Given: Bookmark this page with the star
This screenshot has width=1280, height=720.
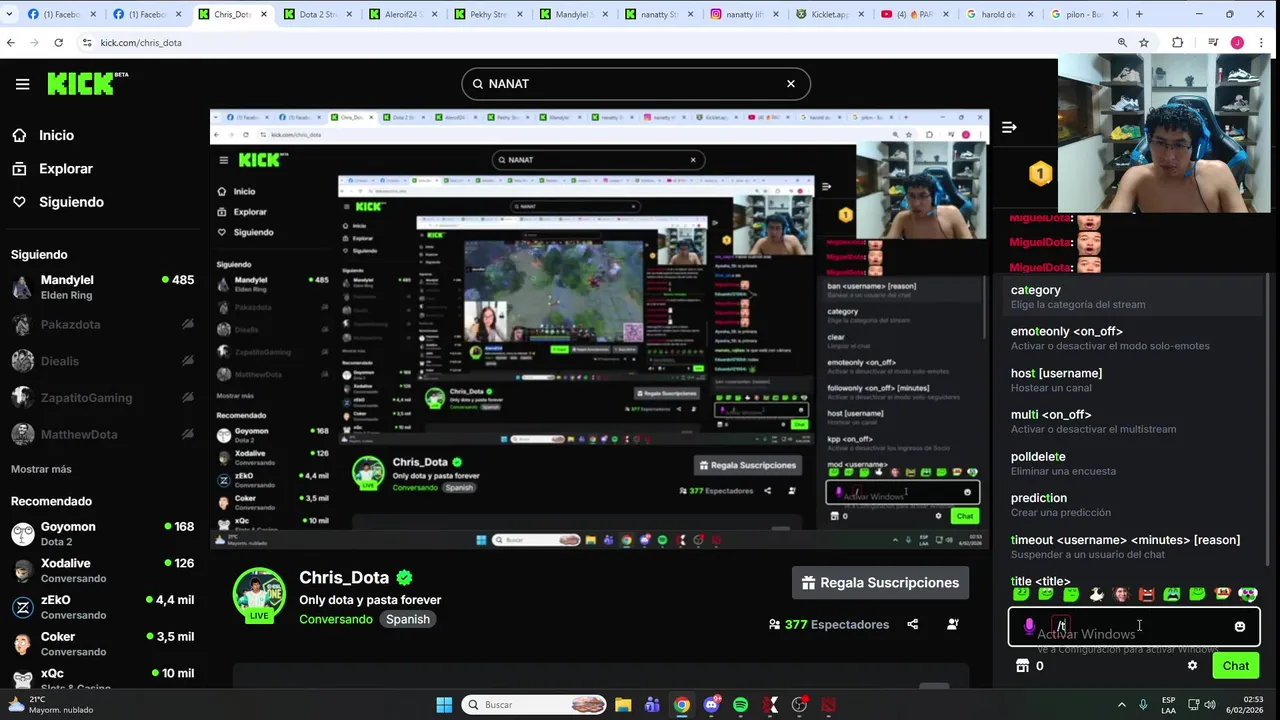Looking at the screenshot, I should (1144, 43).
